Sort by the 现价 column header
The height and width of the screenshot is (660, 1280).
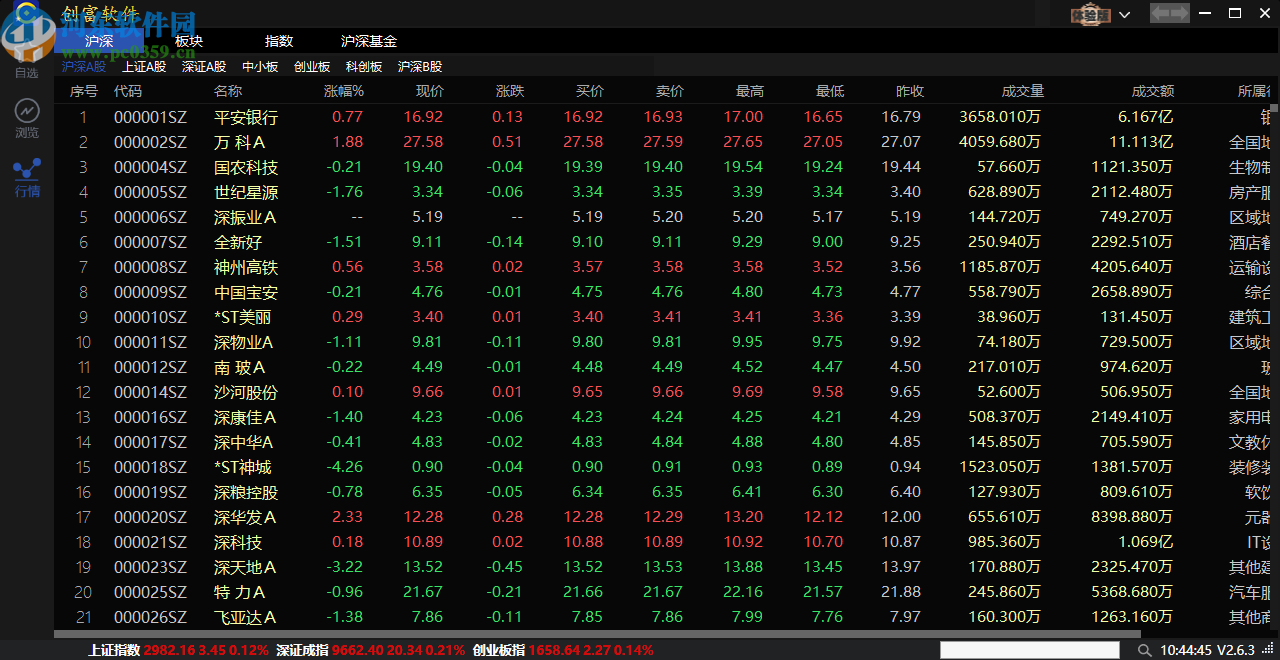pyautogui.click(x=430, y=91)
